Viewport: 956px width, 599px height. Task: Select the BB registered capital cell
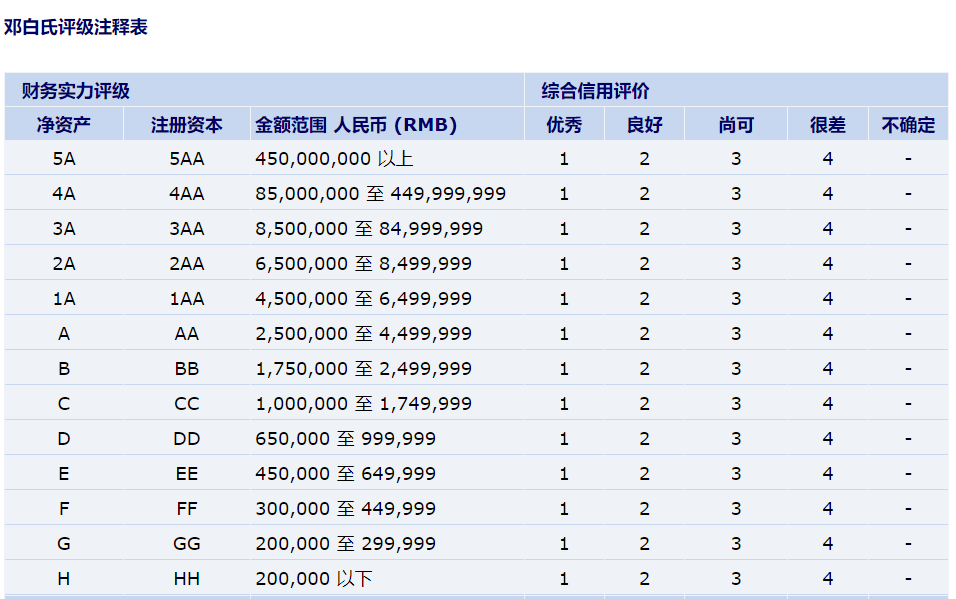tap(187, 368)
